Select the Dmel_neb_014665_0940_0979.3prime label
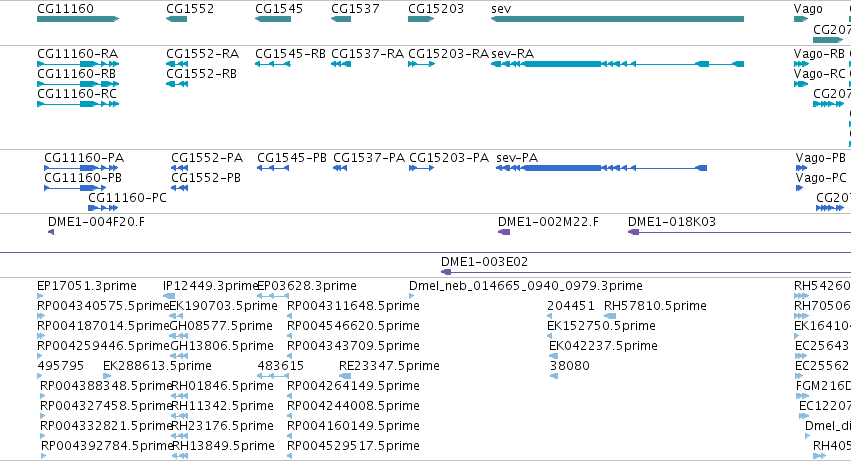 (525, 286)
